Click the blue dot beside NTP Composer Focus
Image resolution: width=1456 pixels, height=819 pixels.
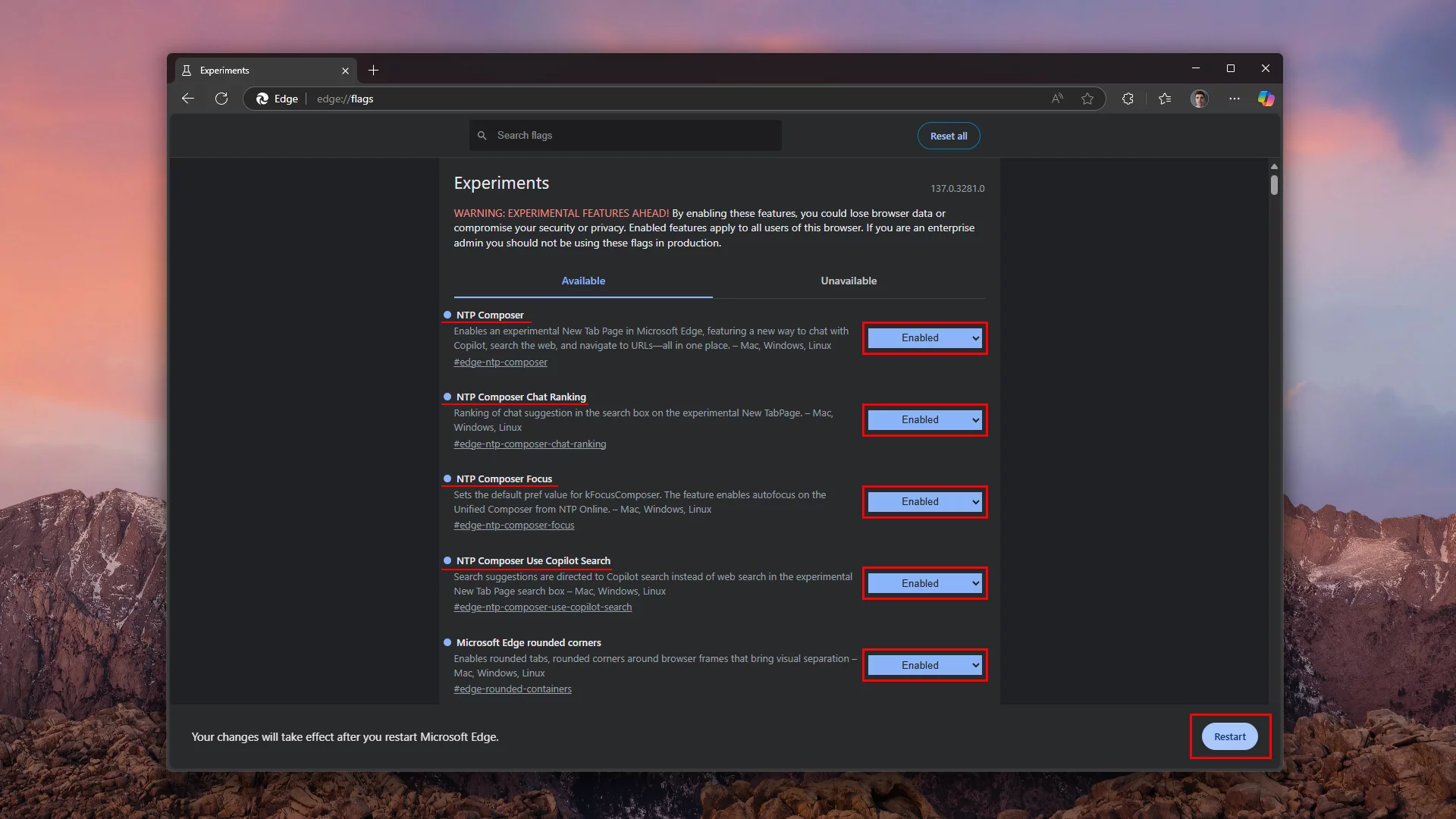pos(447,479)
